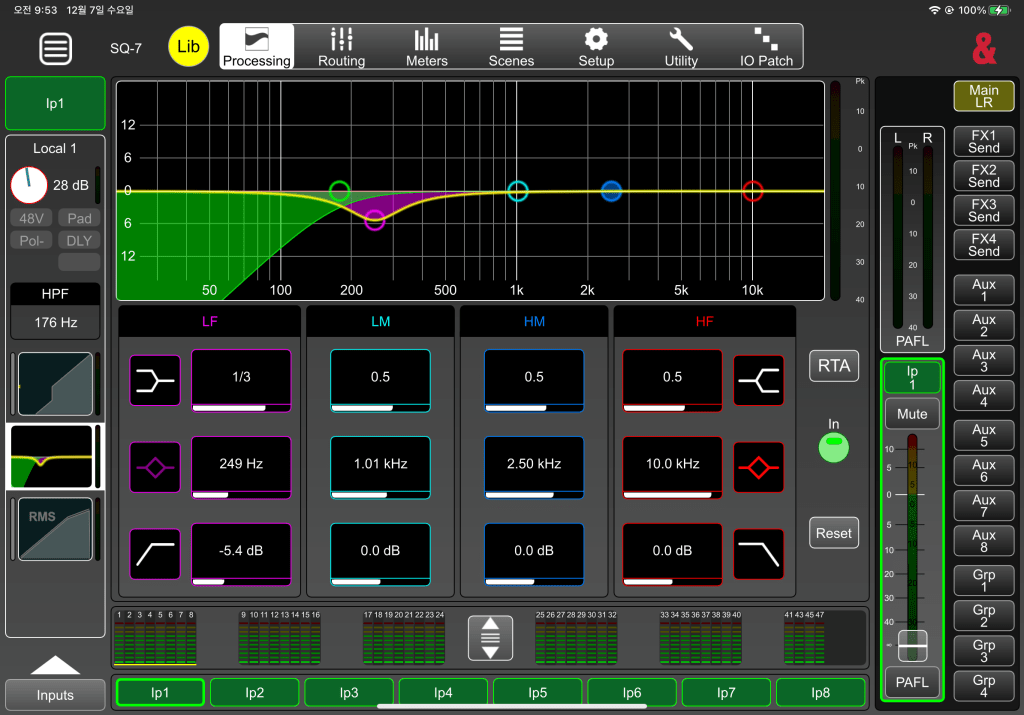Switch to the Routing tab
Screen dimensions: 1024x715
coord(341,47)
